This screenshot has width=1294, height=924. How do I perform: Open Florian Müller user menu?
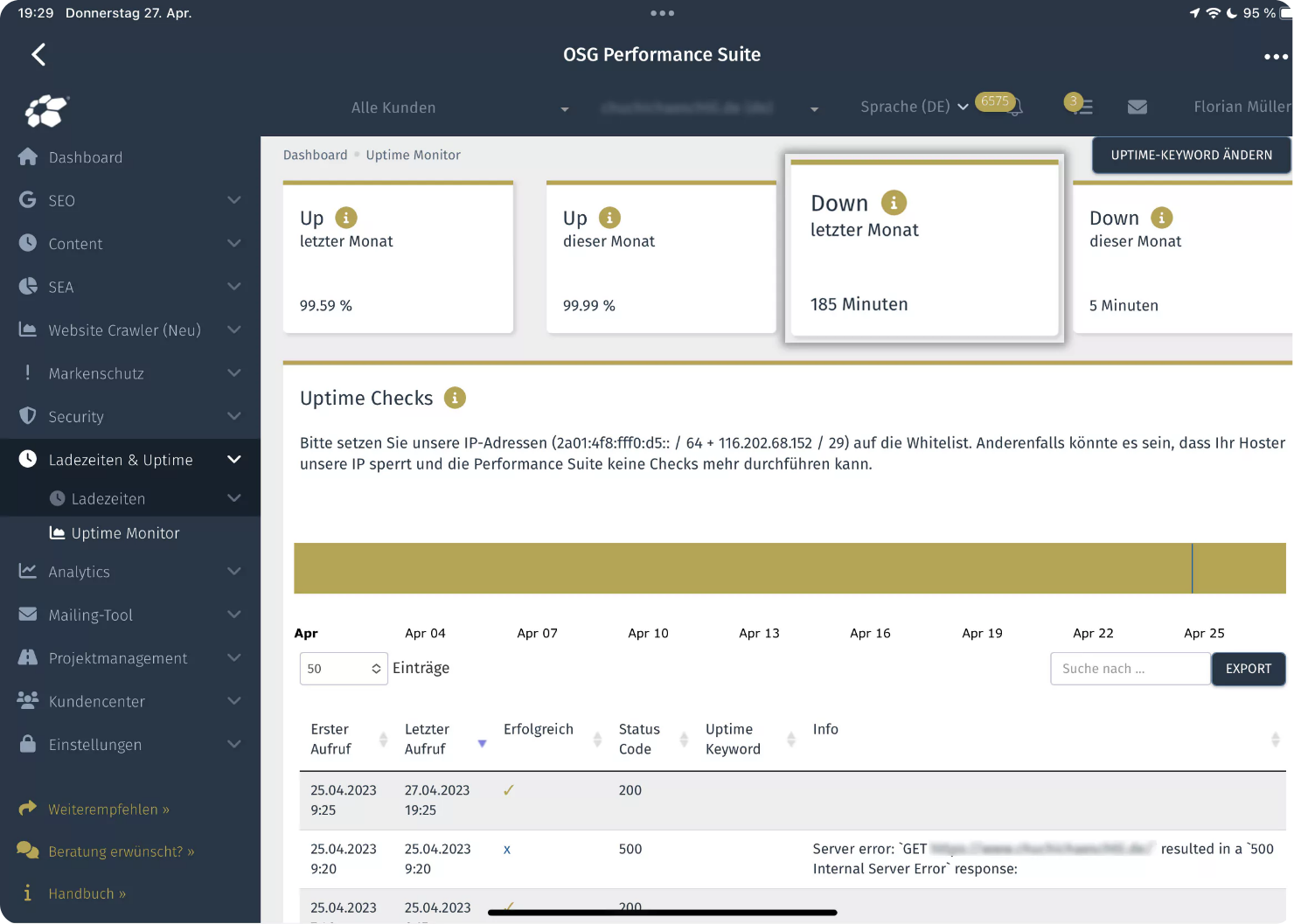coord(1242,107)
